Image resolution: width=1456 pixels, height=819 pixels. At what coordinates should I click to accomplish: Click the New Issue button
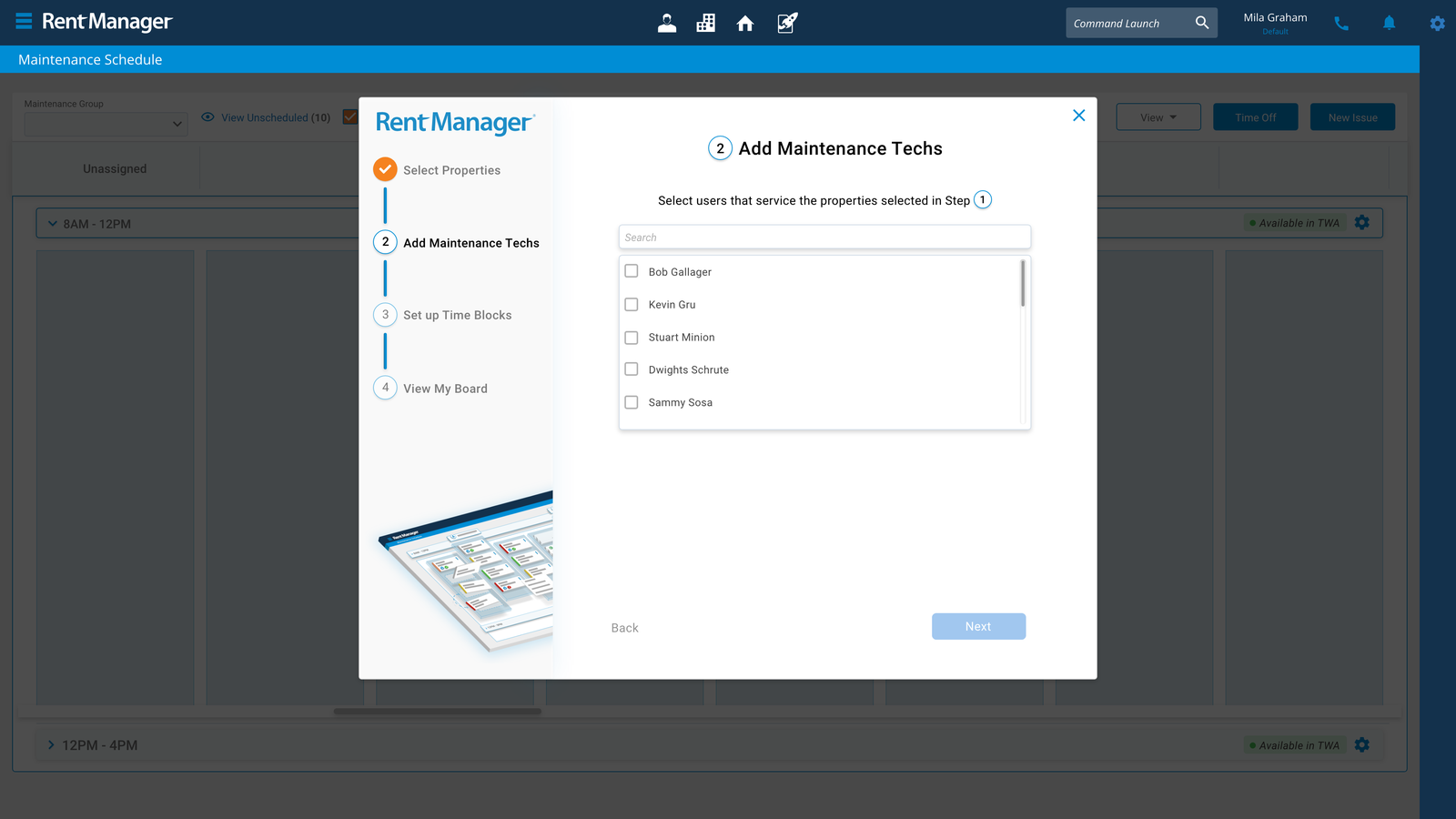click(1352, 117)
